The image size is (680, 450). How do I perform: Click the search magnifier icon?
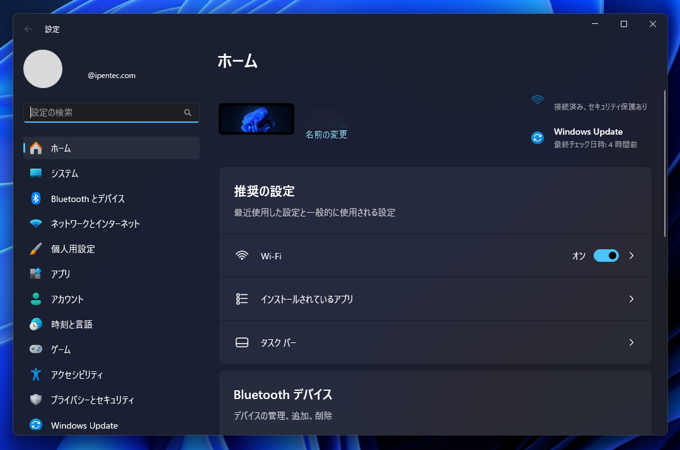coord(187,113)
